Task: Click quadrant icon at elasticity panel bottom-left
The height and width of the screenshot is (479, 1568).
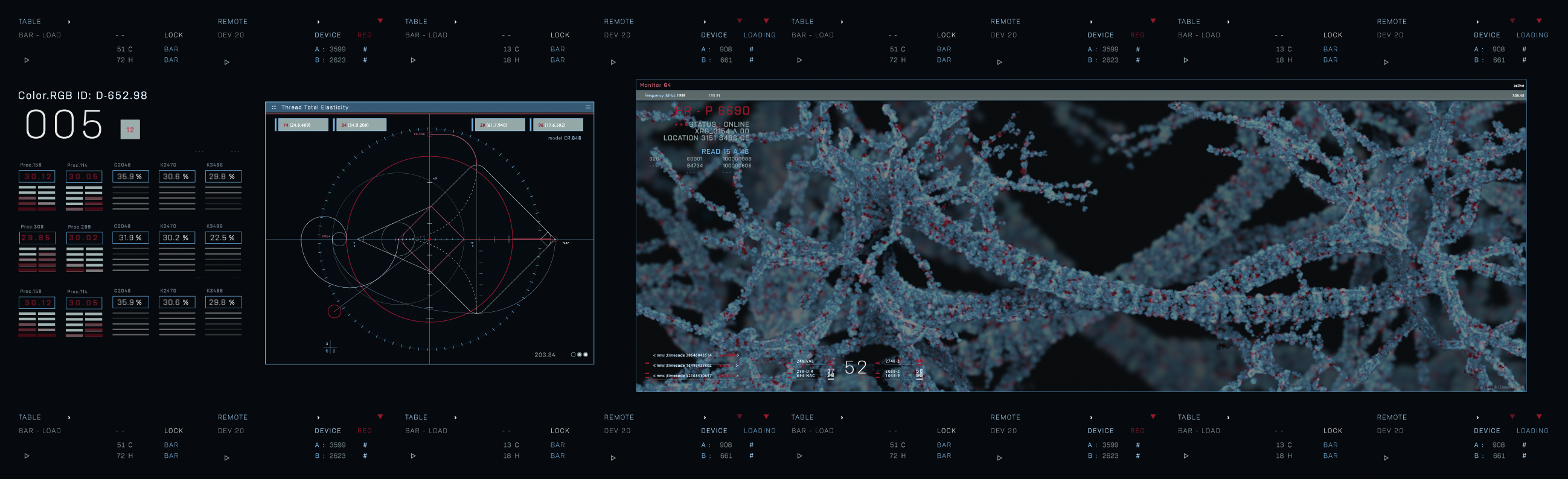Action: (x=329, y=347)
